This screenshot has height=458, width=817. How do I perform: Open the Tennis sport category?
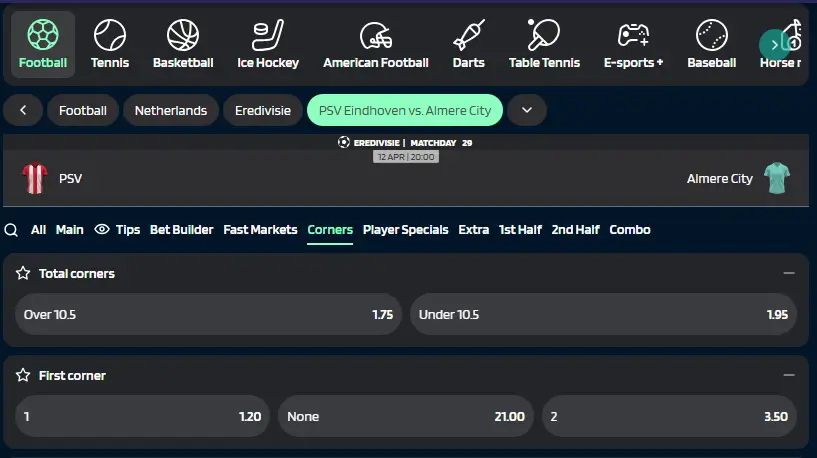point(110,44)
